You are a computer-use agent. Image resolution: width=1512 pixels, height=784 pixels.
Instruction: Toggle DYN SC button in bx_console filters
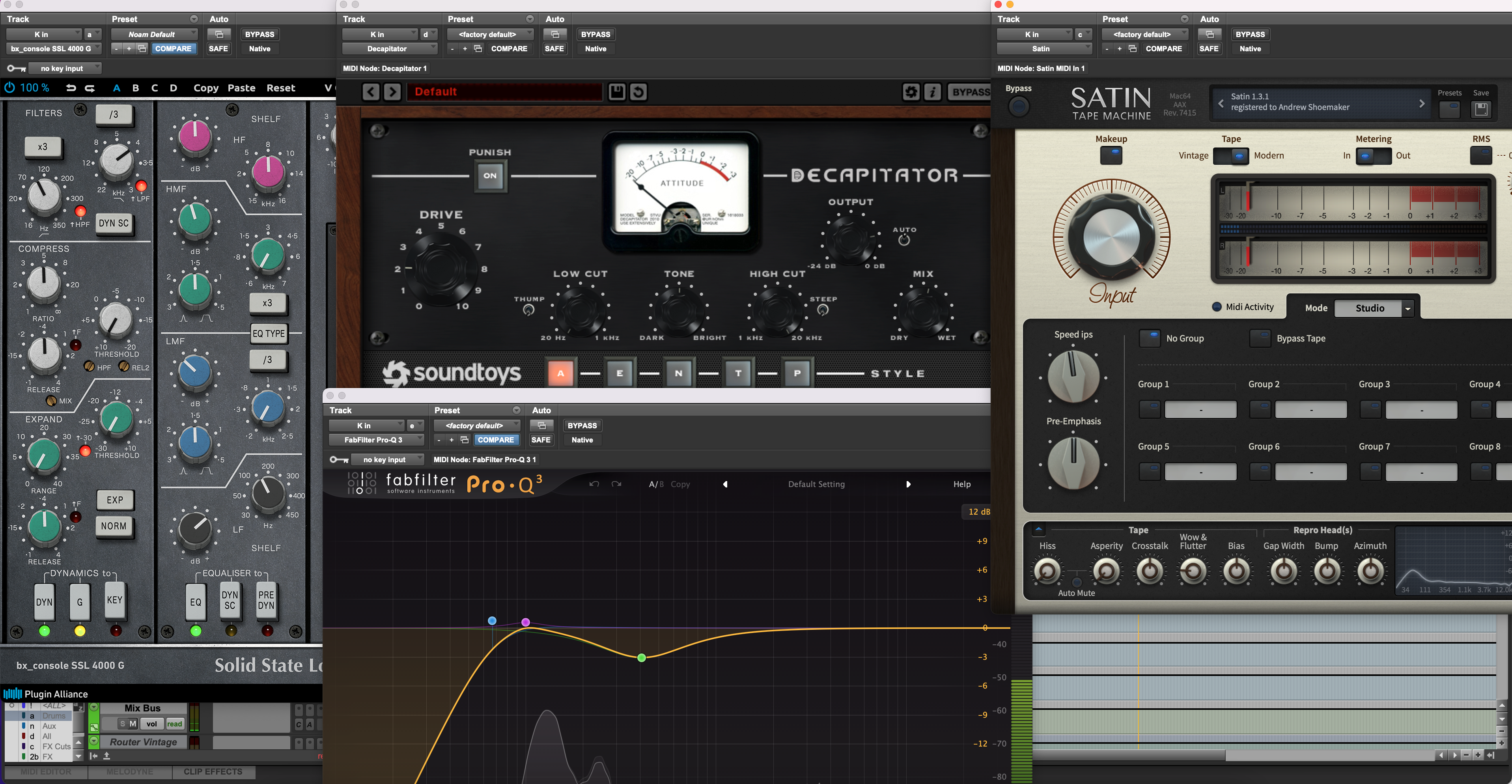(114, 223)
